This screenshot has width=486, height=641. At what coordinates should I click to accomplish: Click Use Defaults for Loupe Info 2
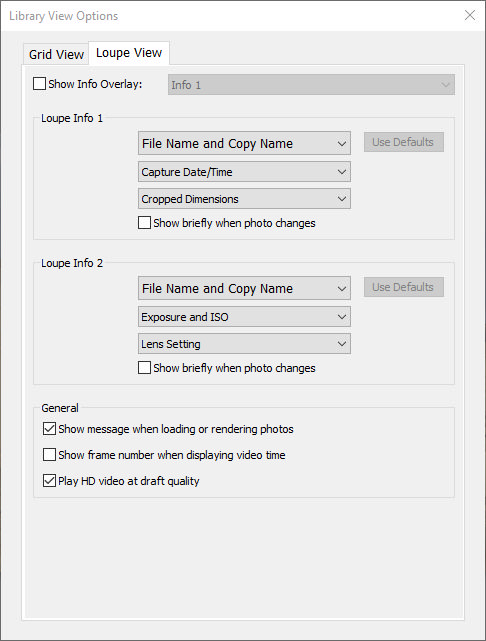point(403,287)
